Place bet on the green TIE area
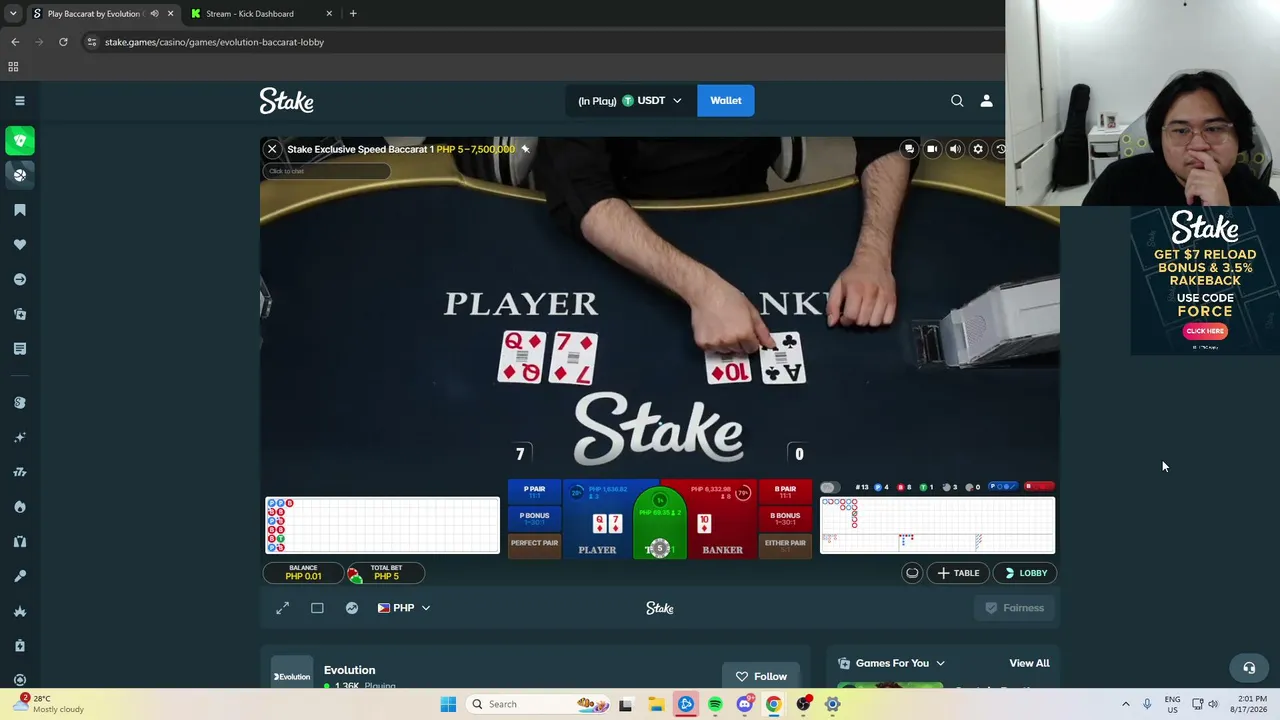Viewport: 1280px width, 720px height. (x=659, y=522)
